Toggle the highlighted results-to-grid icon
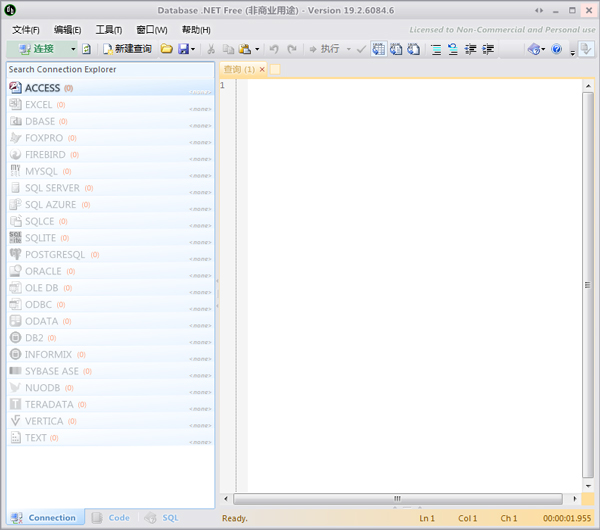This screenshot has height=530, width=600. click(x=379, y=49)
